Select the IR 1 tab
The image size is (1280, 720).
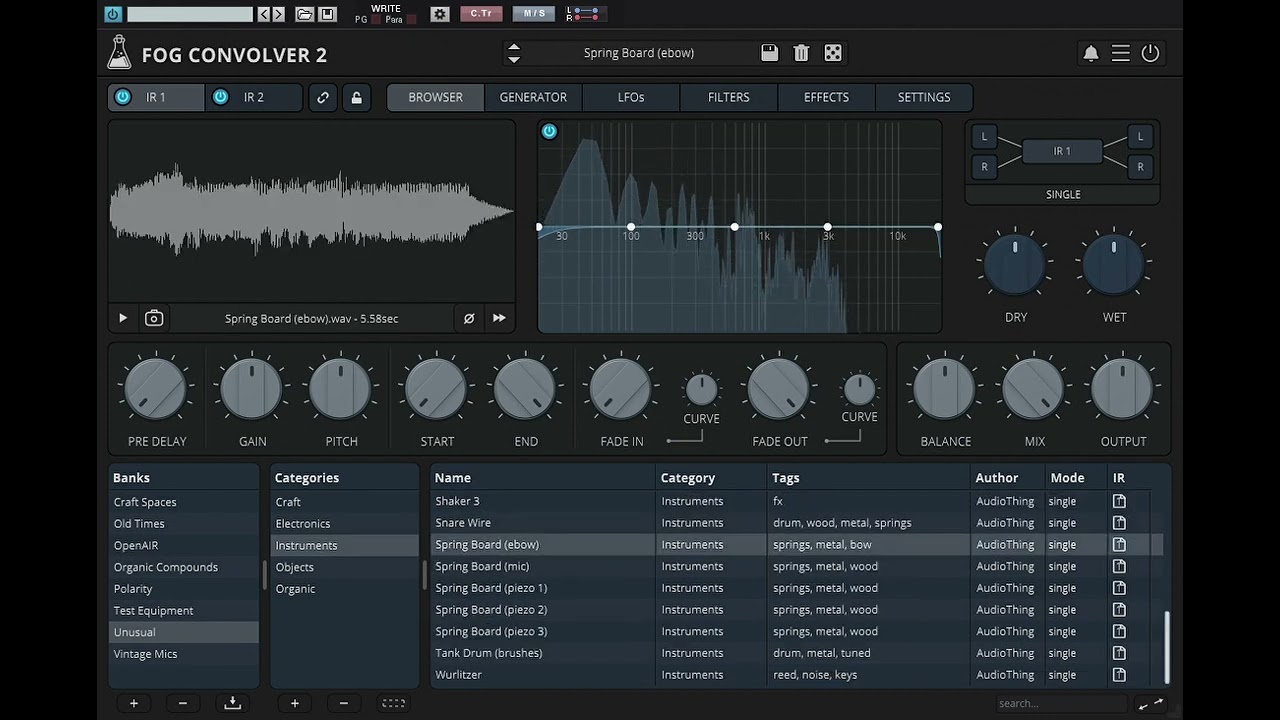(156, 97)
